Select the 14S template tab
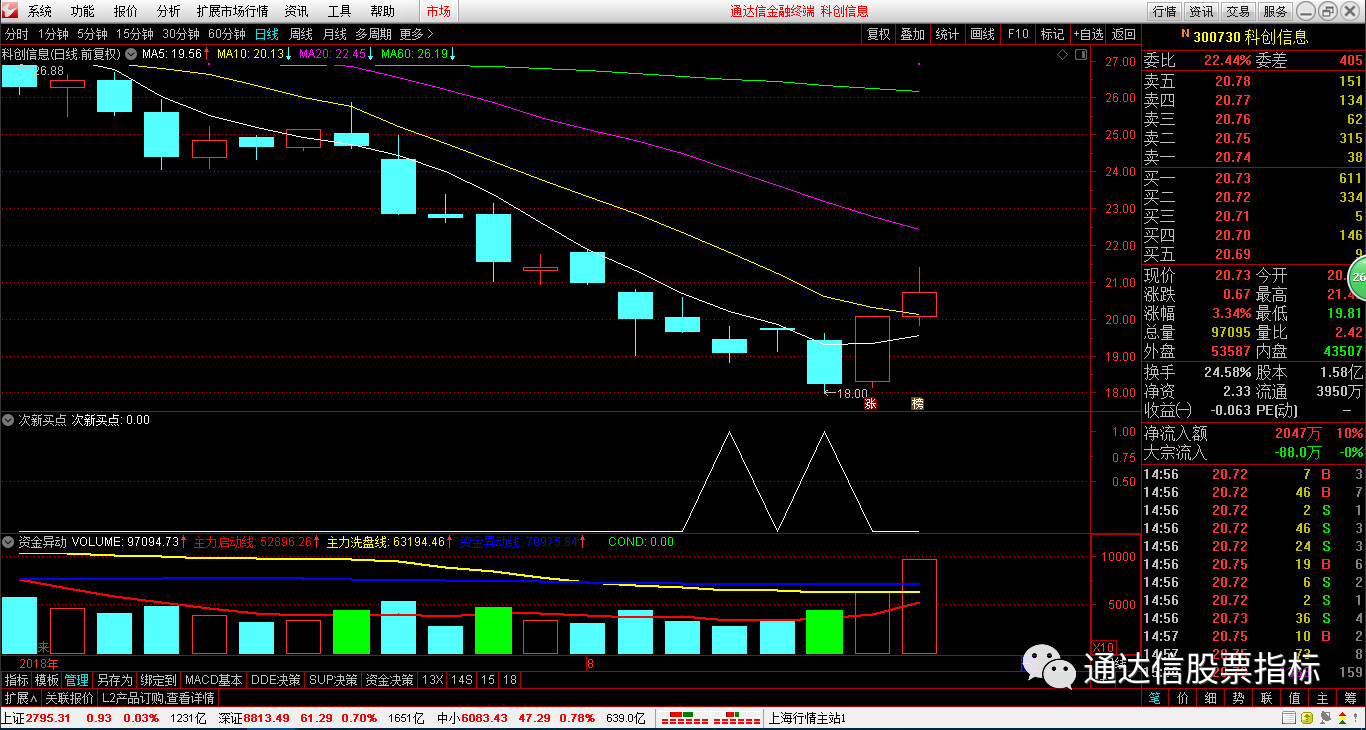 tap(461, 680)
